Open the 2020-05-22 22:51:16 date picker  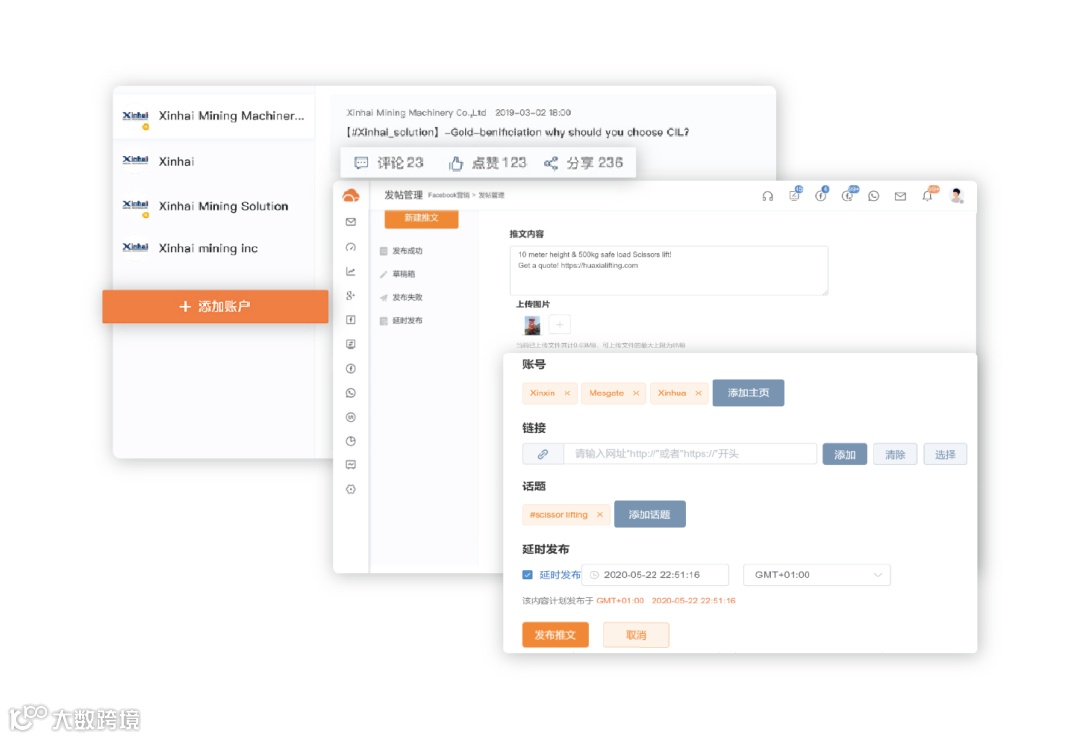(655, 574)
